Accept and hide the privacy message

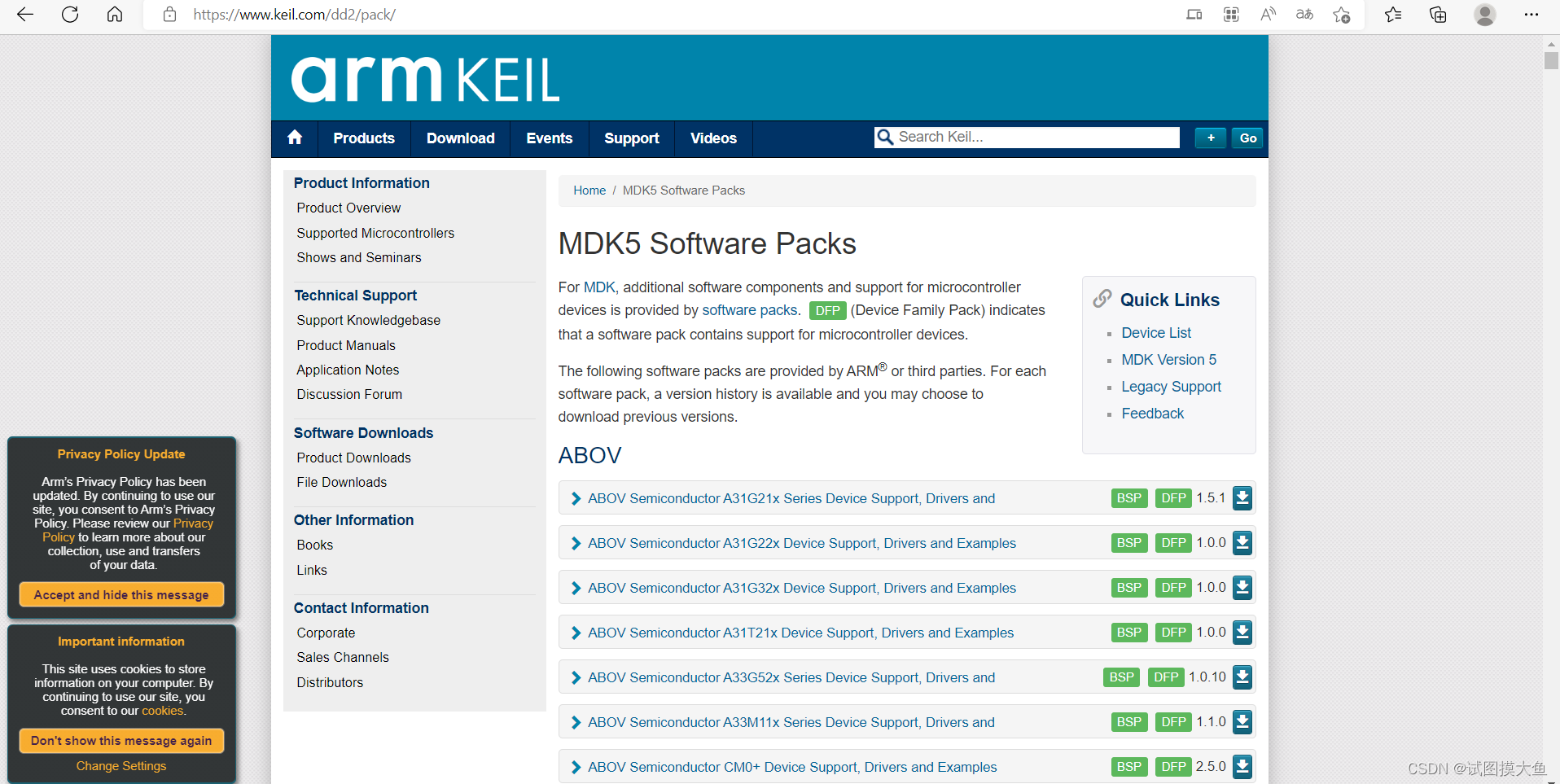point(121,595)
